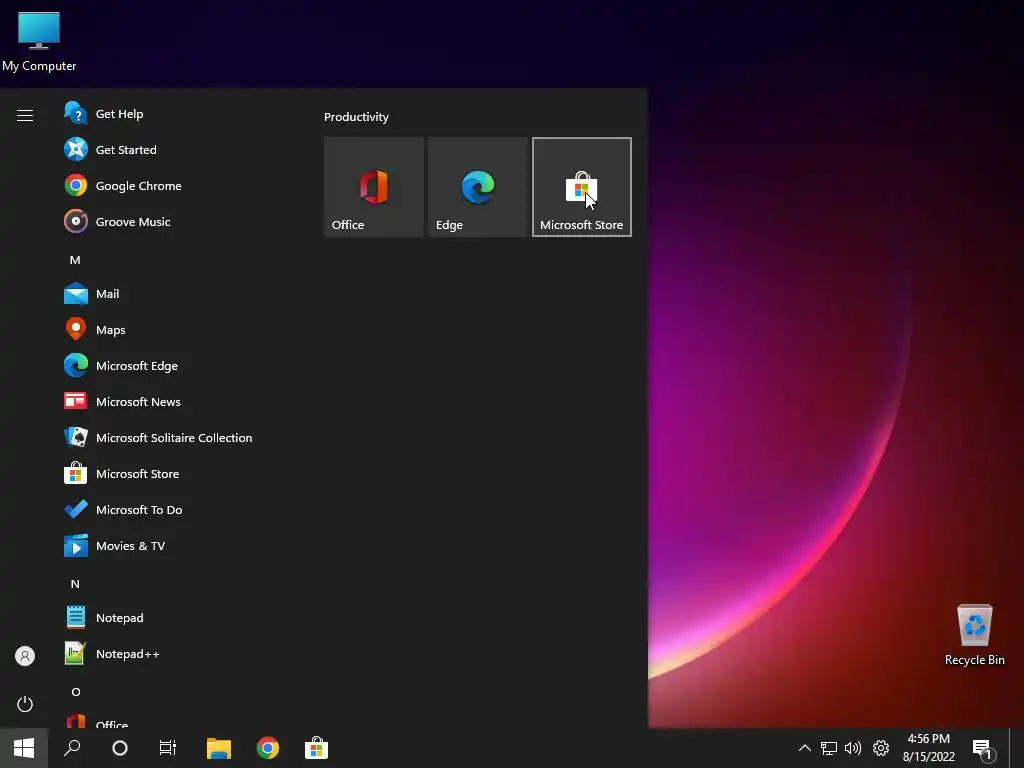Click the Windows Start button
This screenshot has width=1024, height=768.
tap(24, 748)
